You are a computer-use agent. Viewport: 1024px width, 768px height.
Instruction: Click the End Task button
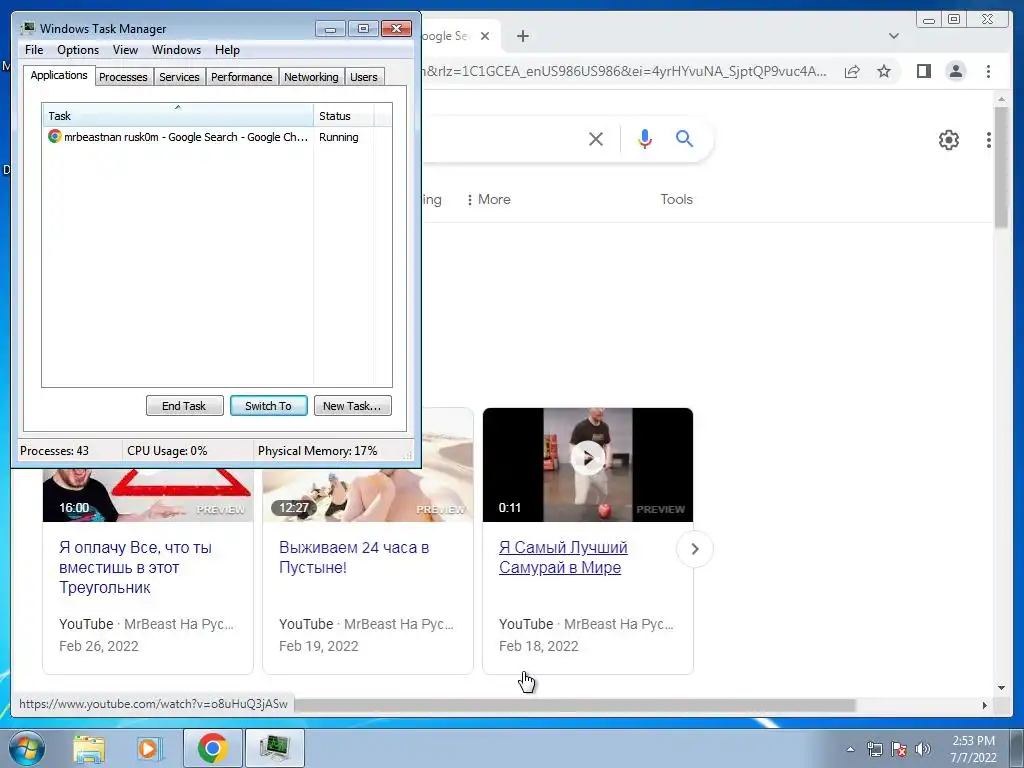point(184,406)
